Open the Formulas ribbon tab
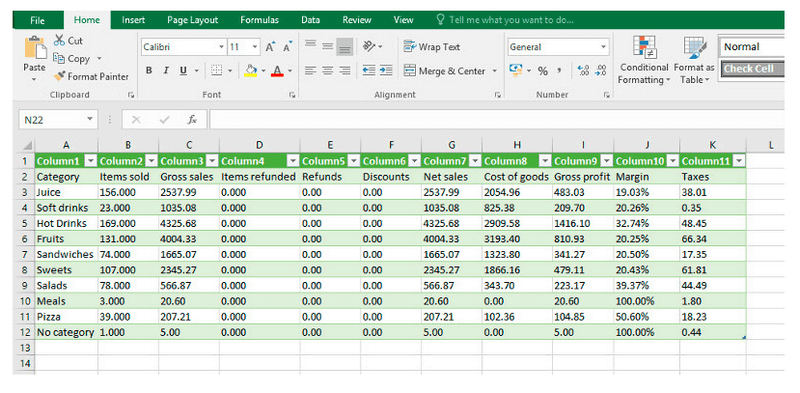 [260, 20]
